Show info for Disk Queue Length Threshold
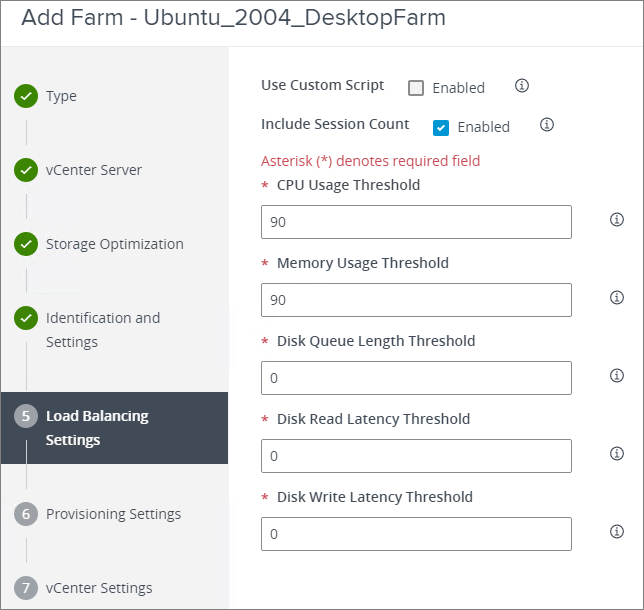This screenshot has height=610, width=644. click(x=617, y=376)
